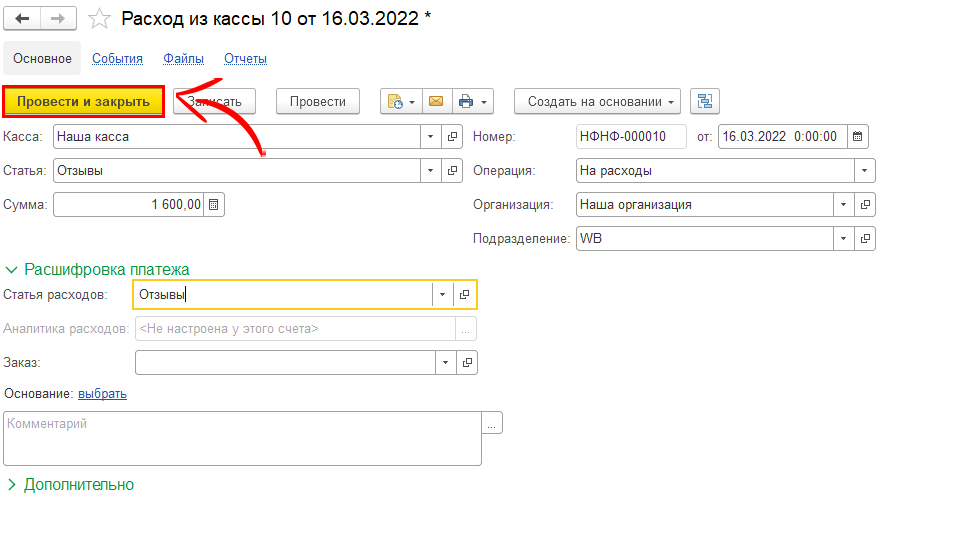This screenshot has height=560, width=960.
Task: Click the back navigation arrow
Action: (x=22, y=19)
